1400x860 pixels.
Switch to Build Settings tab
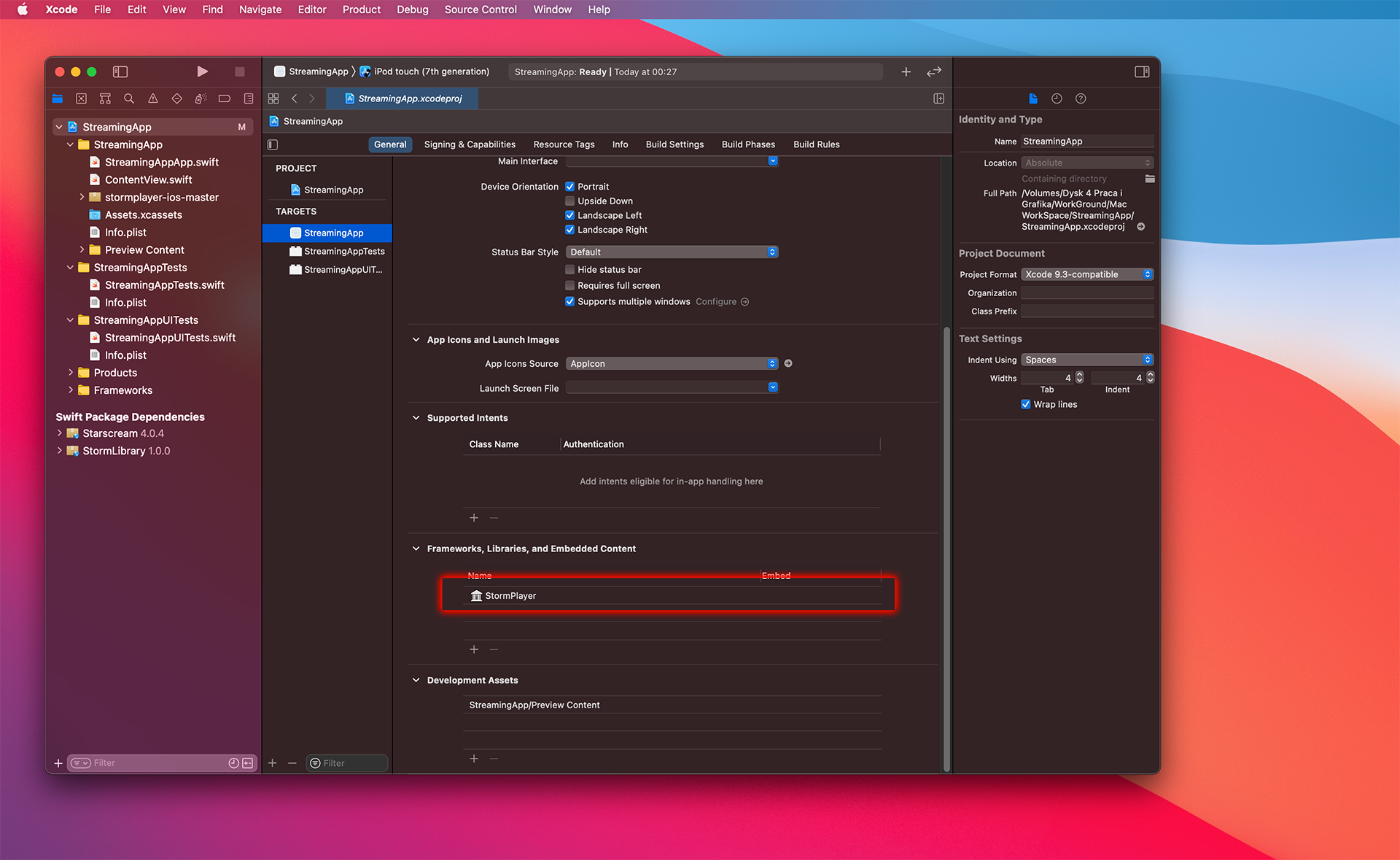(x=674, y=144)
